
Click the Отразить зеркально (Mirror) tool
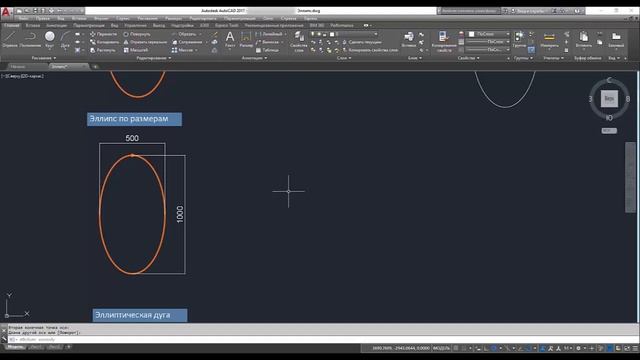[145, 42]
